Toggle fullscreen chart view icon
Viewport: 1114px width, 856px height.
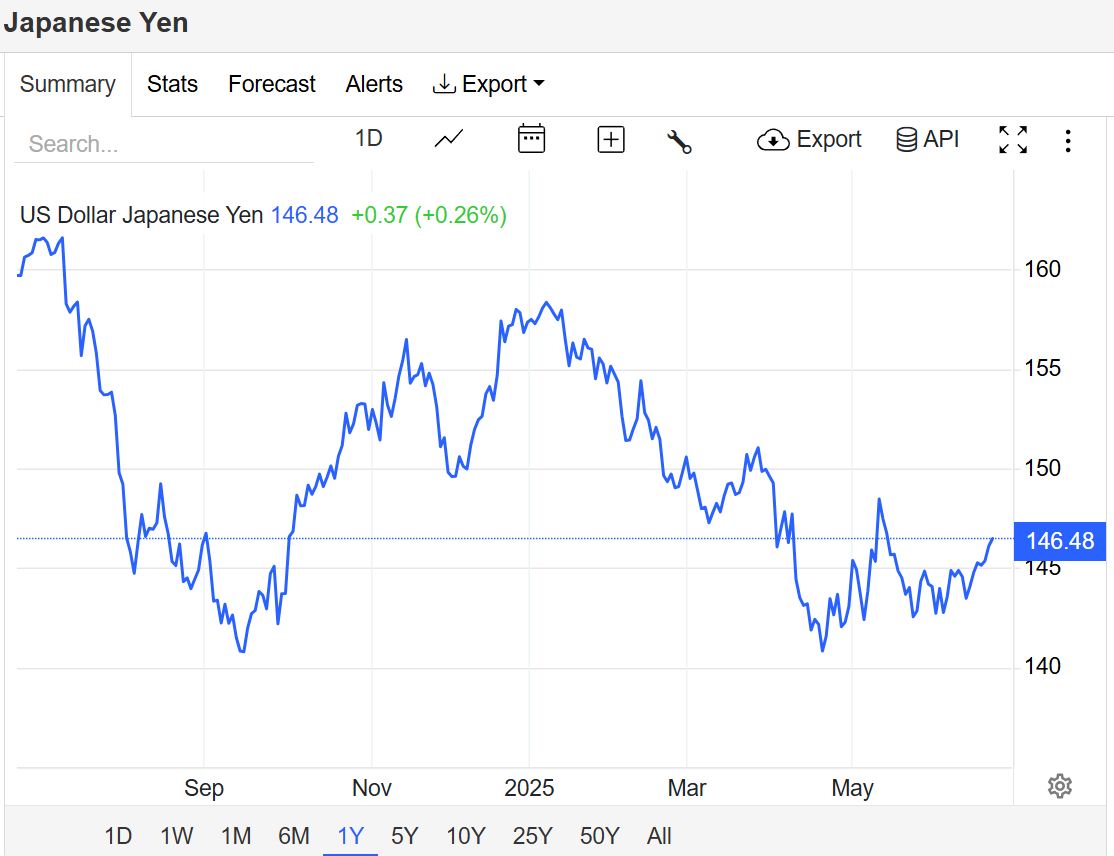[1013, 140]
